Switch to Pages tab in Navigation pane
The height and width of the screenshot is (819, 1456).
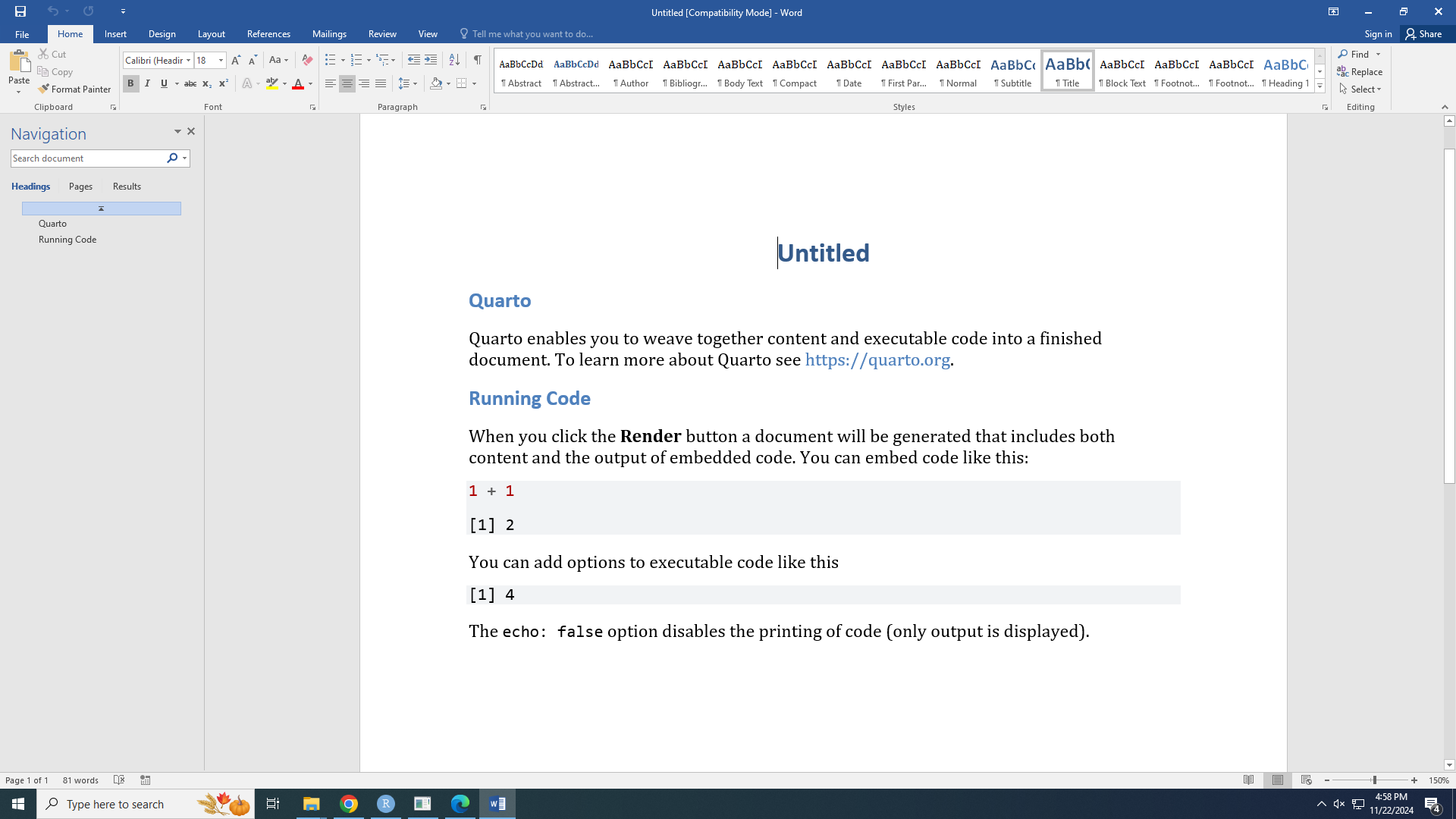tap(80, 187)
